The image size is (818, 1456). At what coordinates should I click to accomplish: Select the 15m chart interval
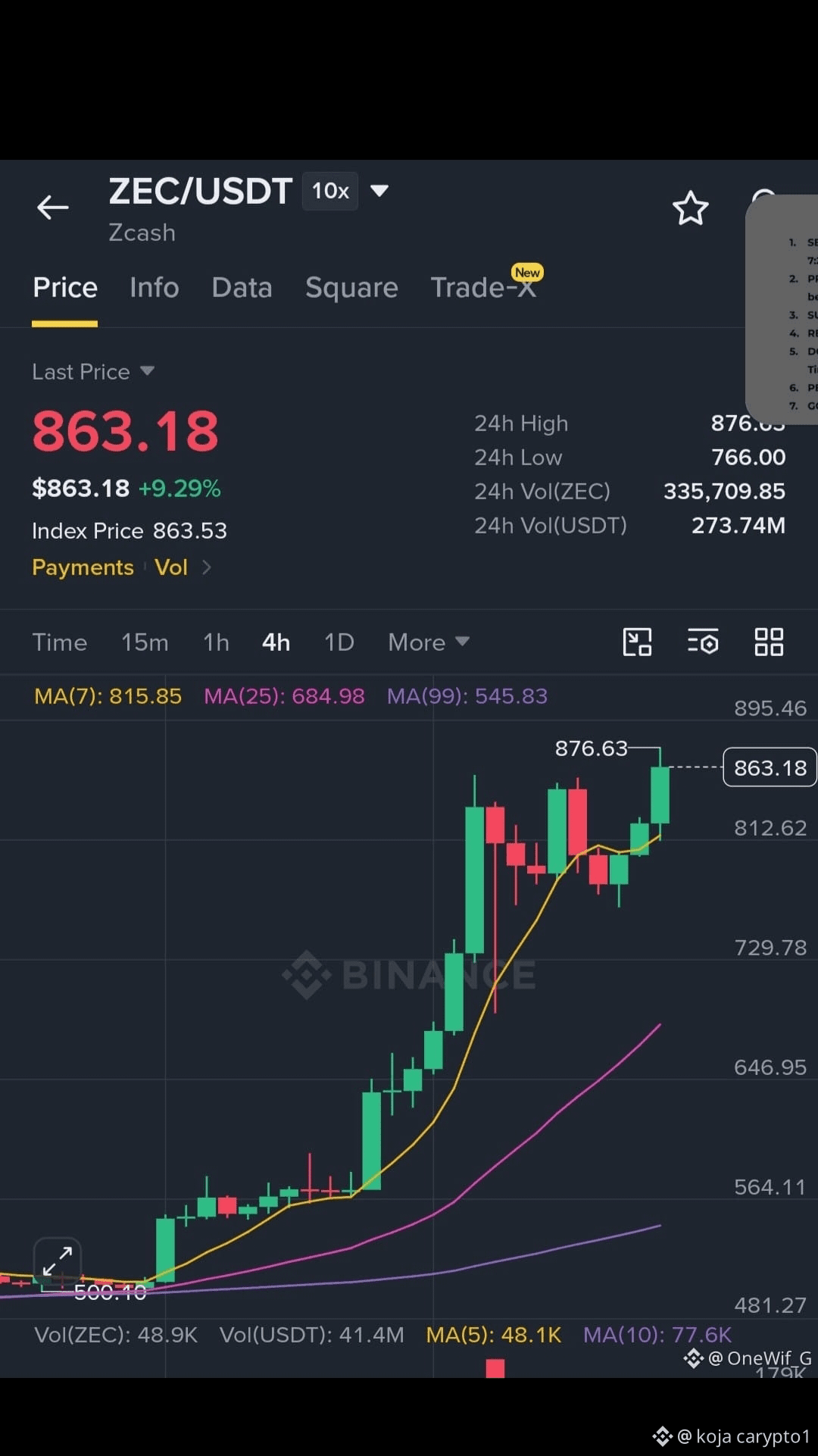point(145,642)
